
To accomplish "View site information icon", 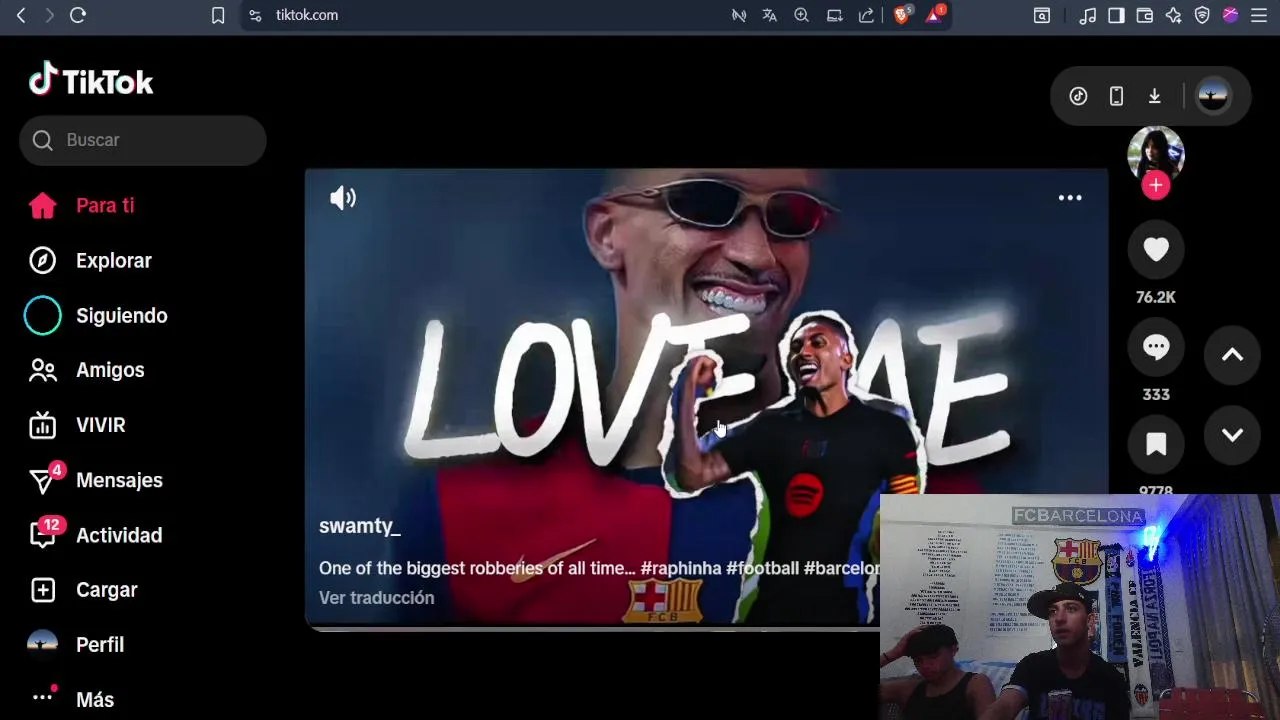I will coord(255,15).
